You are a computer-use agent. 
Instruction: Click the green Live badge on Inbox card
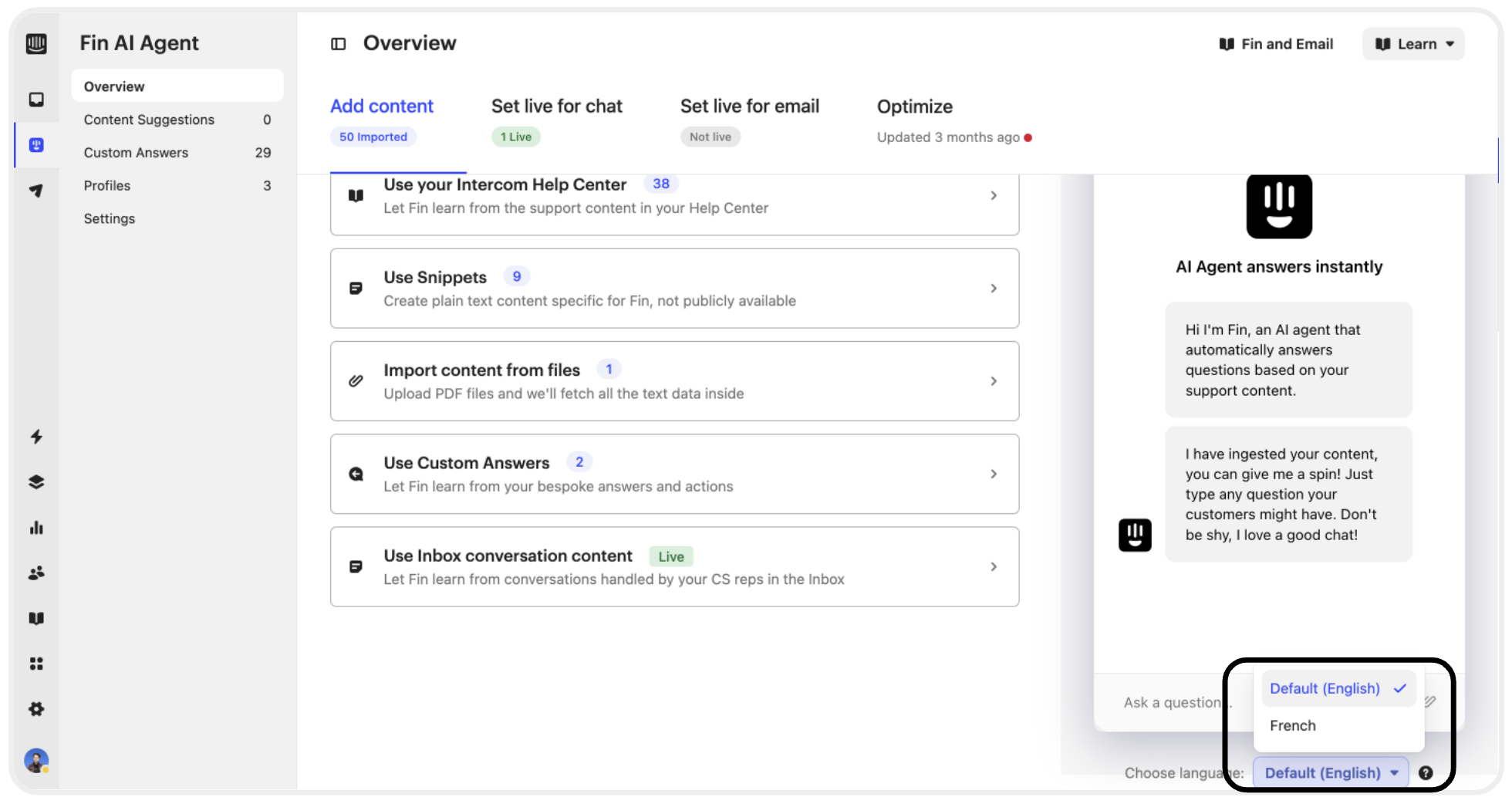click(671, 557)
